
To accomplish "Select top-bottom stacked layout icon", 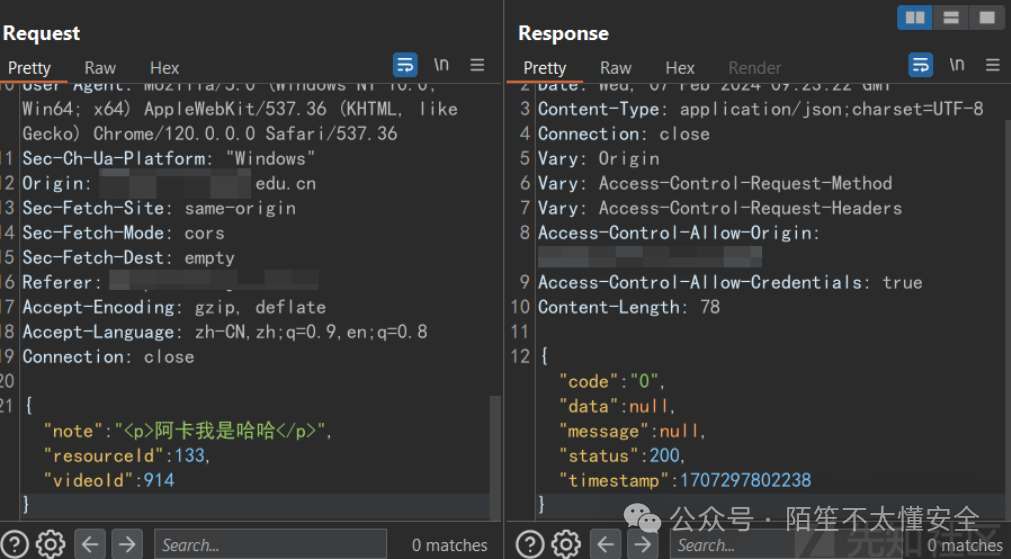I will (x=951, y=17).
